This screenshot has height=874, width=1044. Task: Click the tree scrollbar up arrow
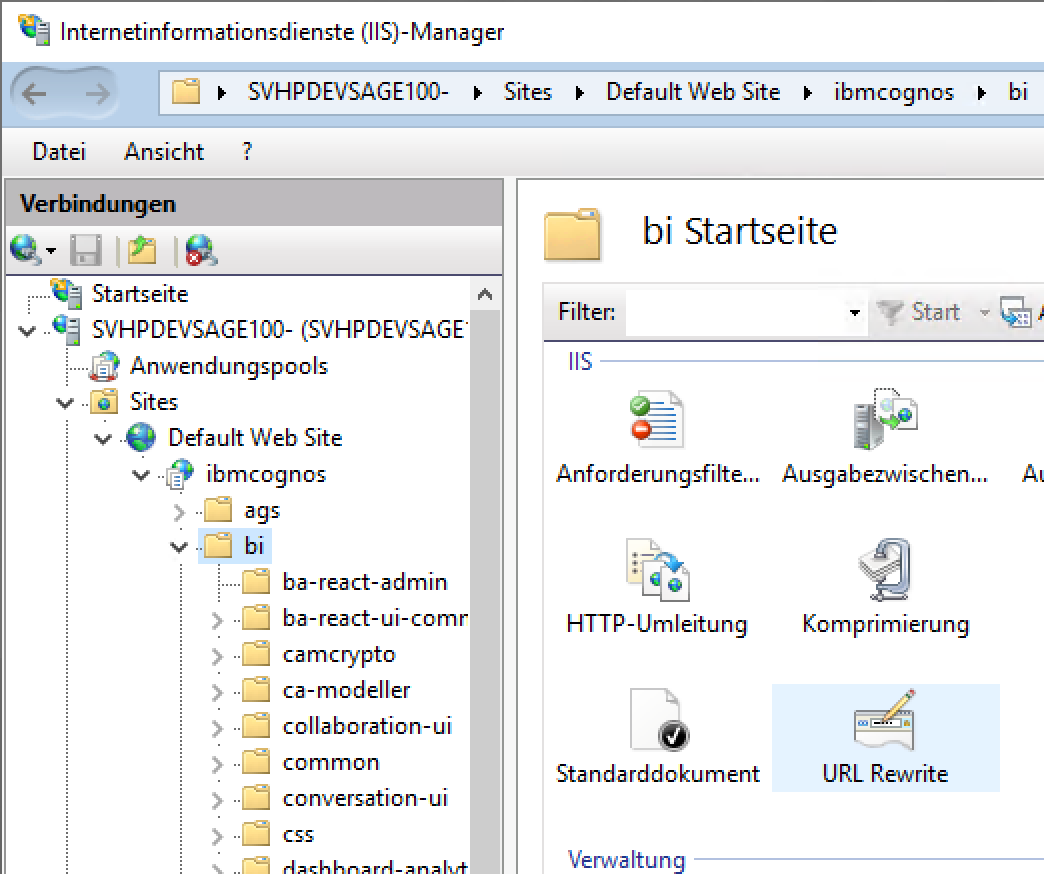click(485, 295)
